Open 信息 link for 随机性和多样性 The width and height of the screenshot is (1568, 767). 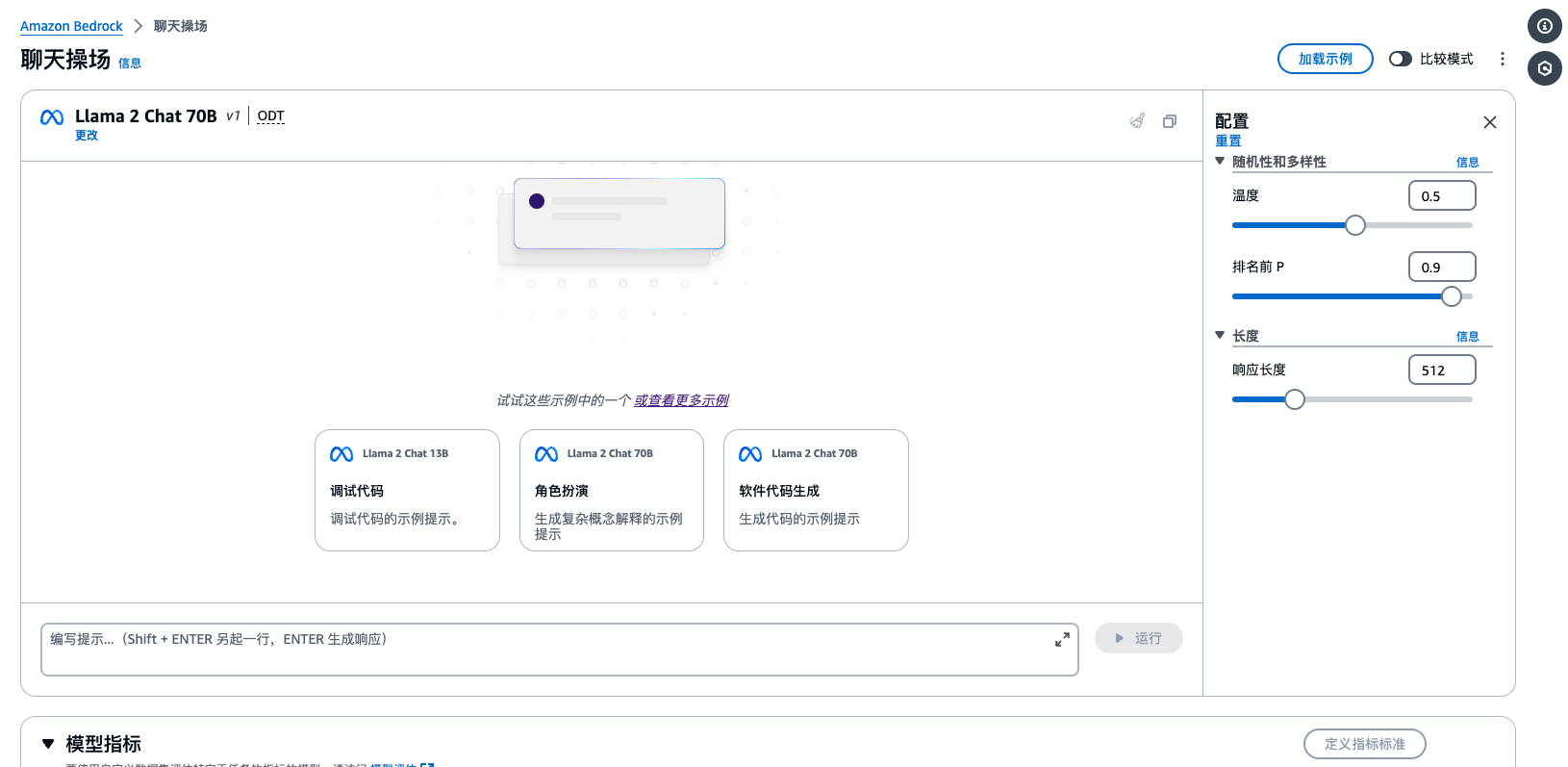pyautogui.click(x=1467, y=163)
